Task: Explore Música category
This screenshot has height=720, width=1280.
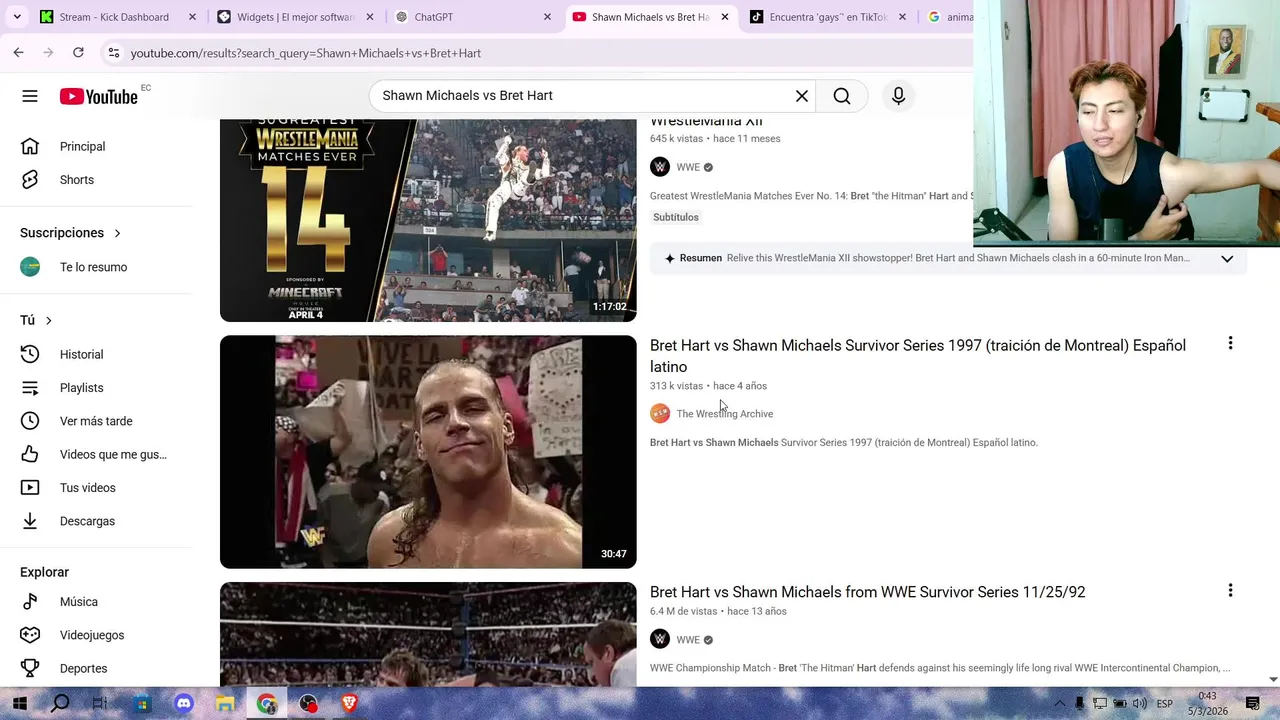Action: pos(96,602)
